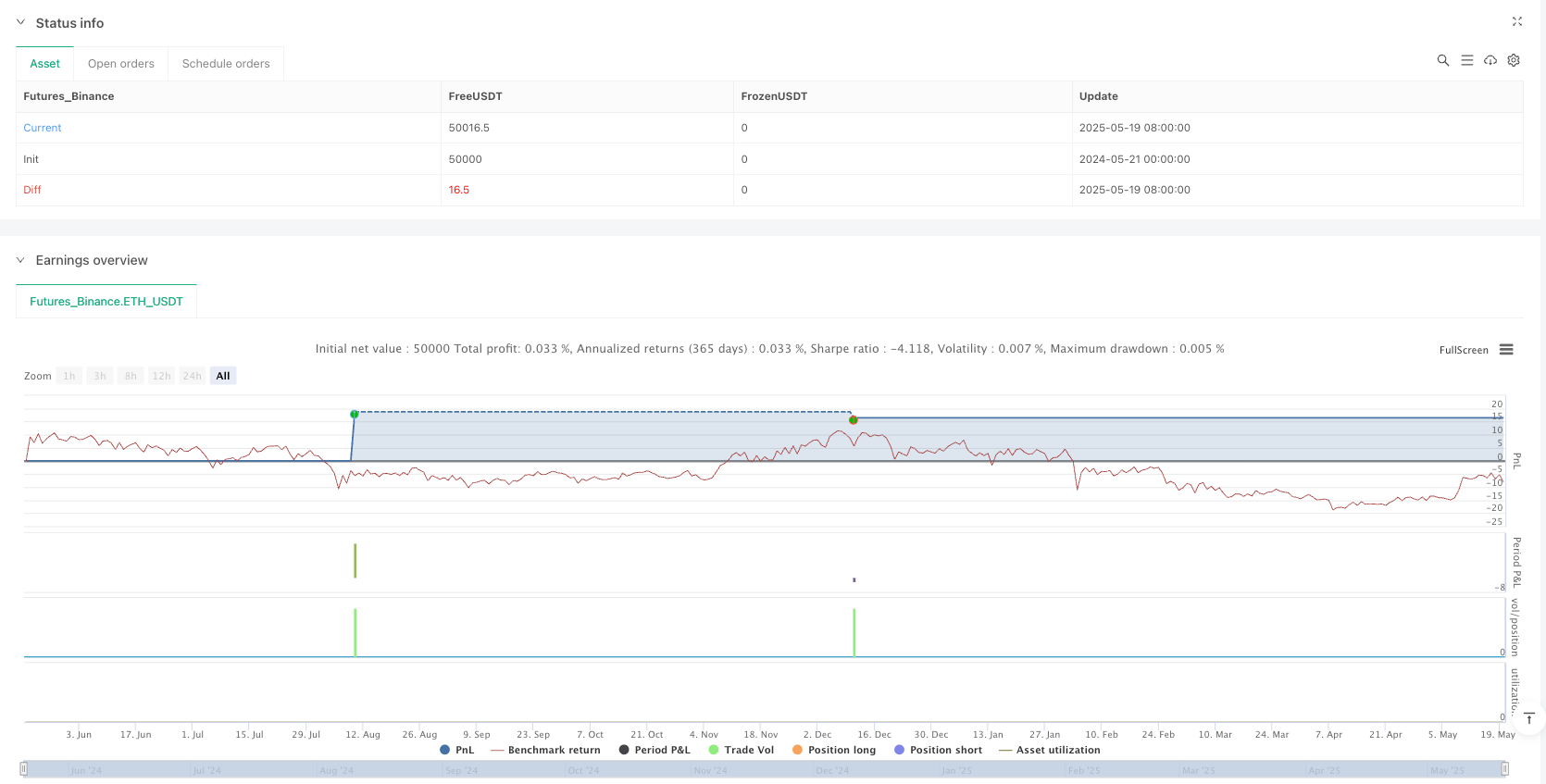Collapse the Status info section
This screenshot has height=784, width=1546.
click(x=20, y=22)
